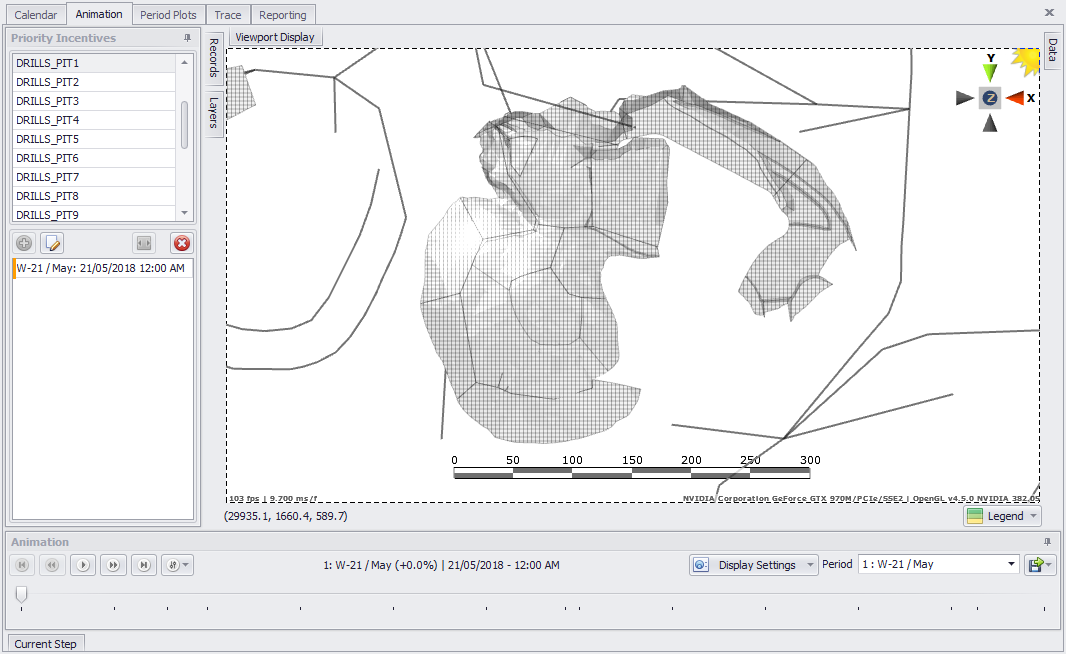Select DRILLS_PIT9 in the list

tap(94, 214)
